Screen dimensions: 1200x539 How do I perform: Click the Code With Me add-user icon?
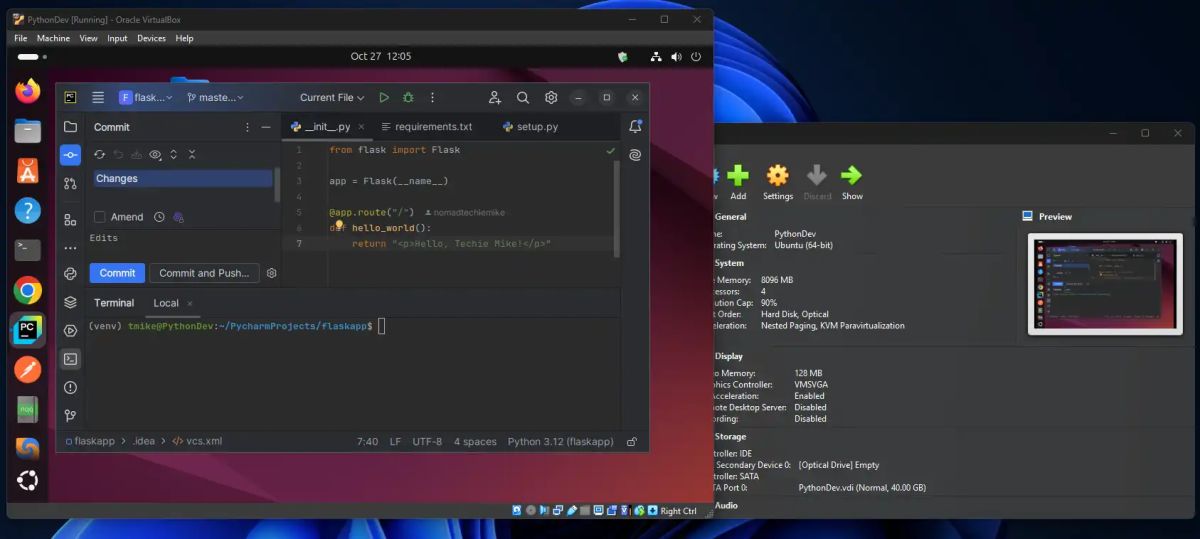tap(495, 97)
